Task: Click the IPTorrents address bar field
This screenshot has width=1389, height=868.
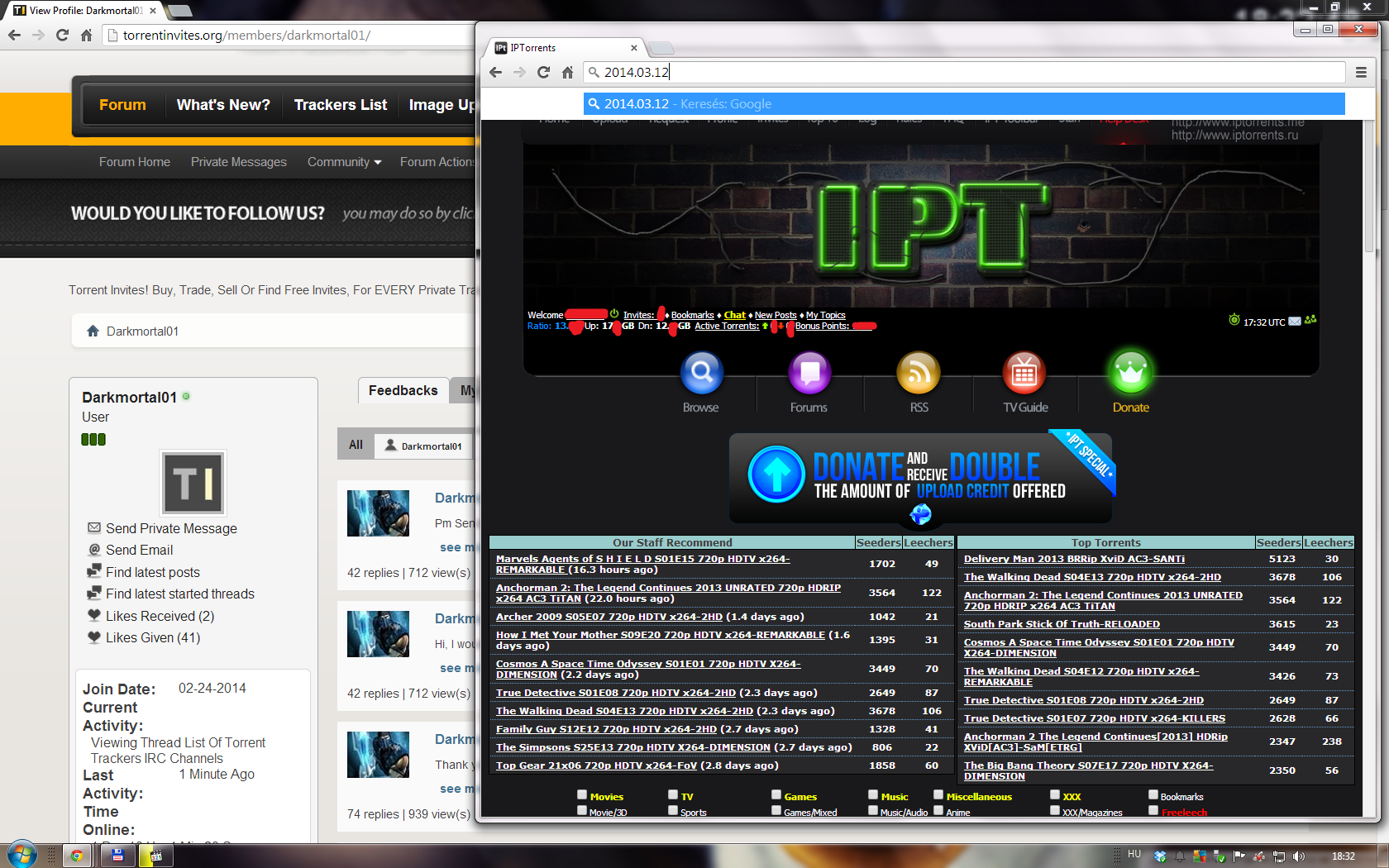Action: pos(964,72)
